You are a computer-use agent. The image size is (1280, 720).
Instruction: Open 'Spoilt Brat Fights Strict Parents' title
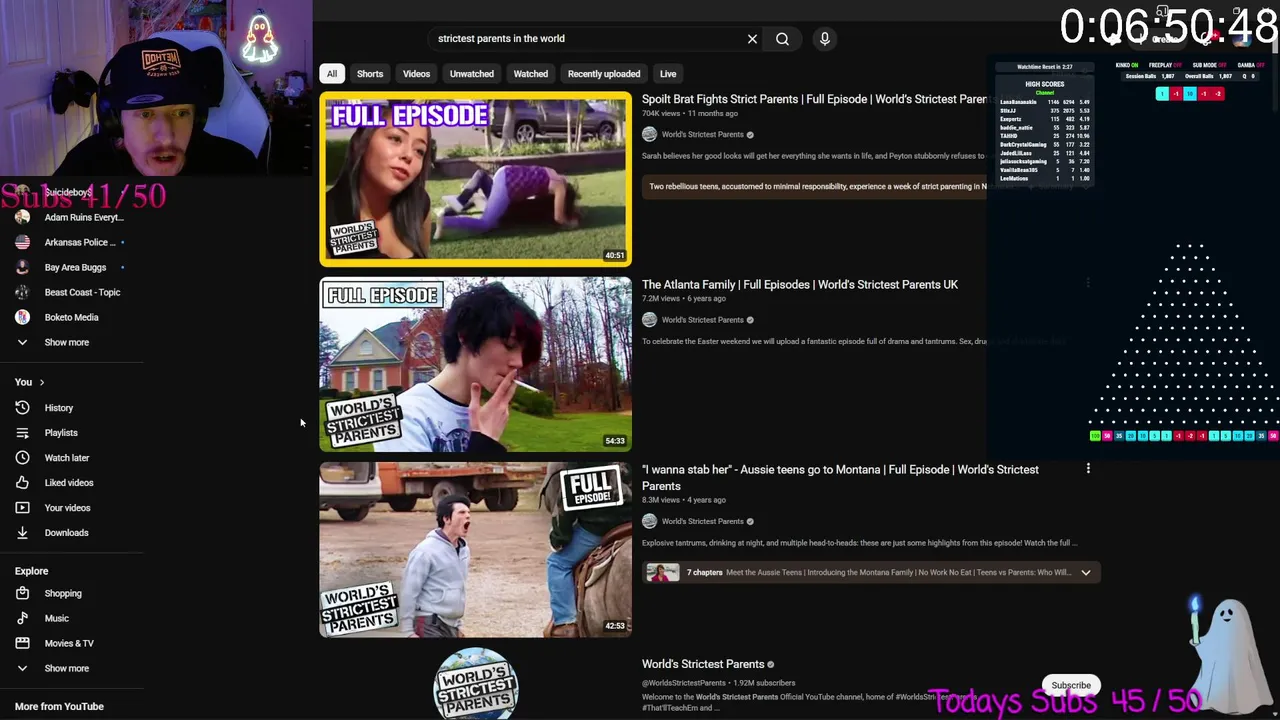[x=814, y=99]
